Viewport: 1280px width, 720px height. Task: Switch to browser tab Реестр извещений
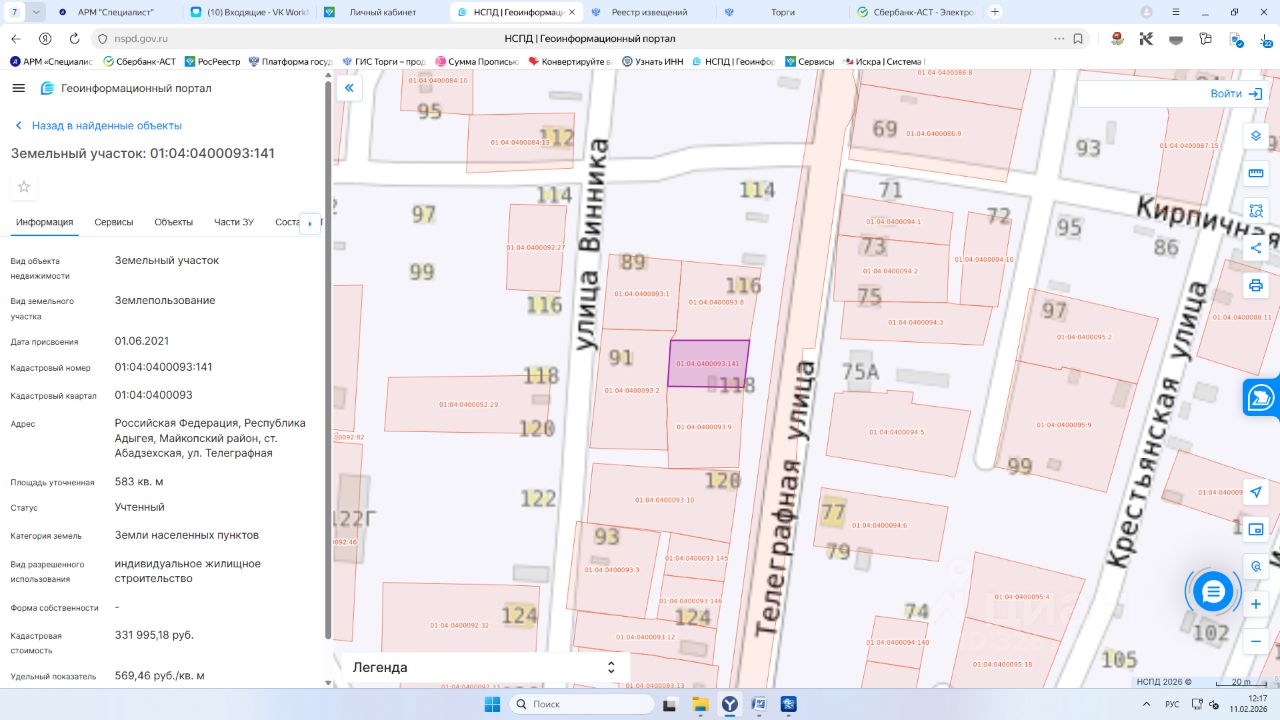coord(649,12)
